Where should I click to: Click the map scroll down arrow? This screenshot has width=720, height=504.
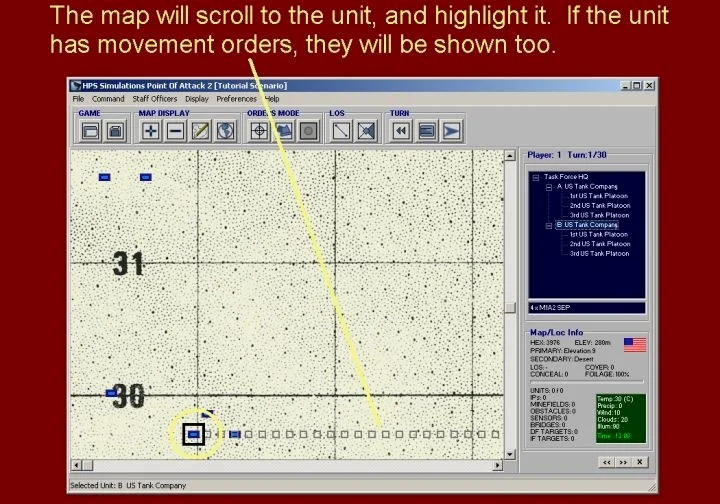pos(510,454)
